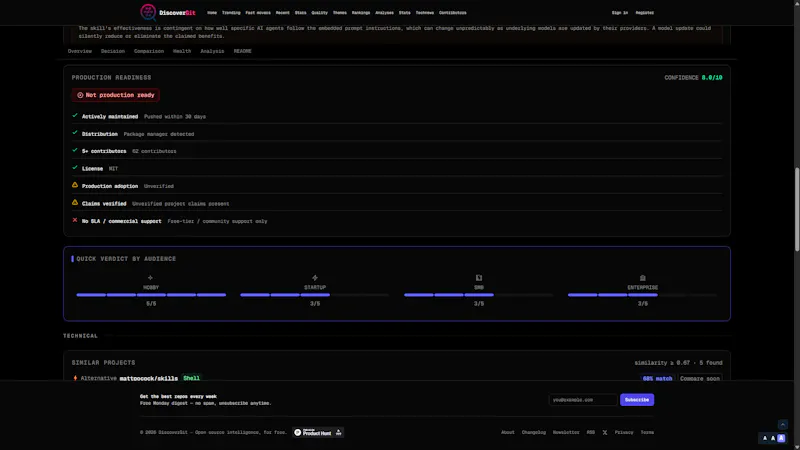The height and width of the screenshot is (450, 800).
Task: Click the icon inside Not production ready badge
Action: 80,95
